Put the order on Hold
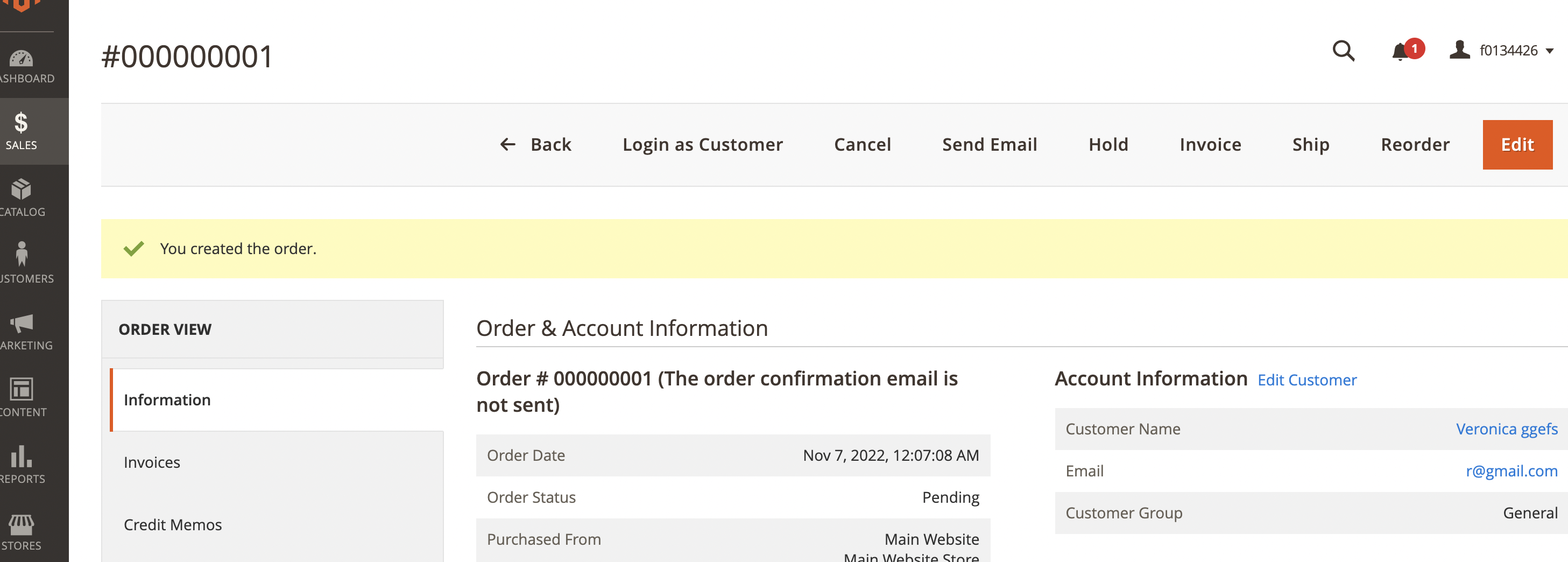Image resolution: width=1568 pixels, height=562 pixels. coord(1108,144)
